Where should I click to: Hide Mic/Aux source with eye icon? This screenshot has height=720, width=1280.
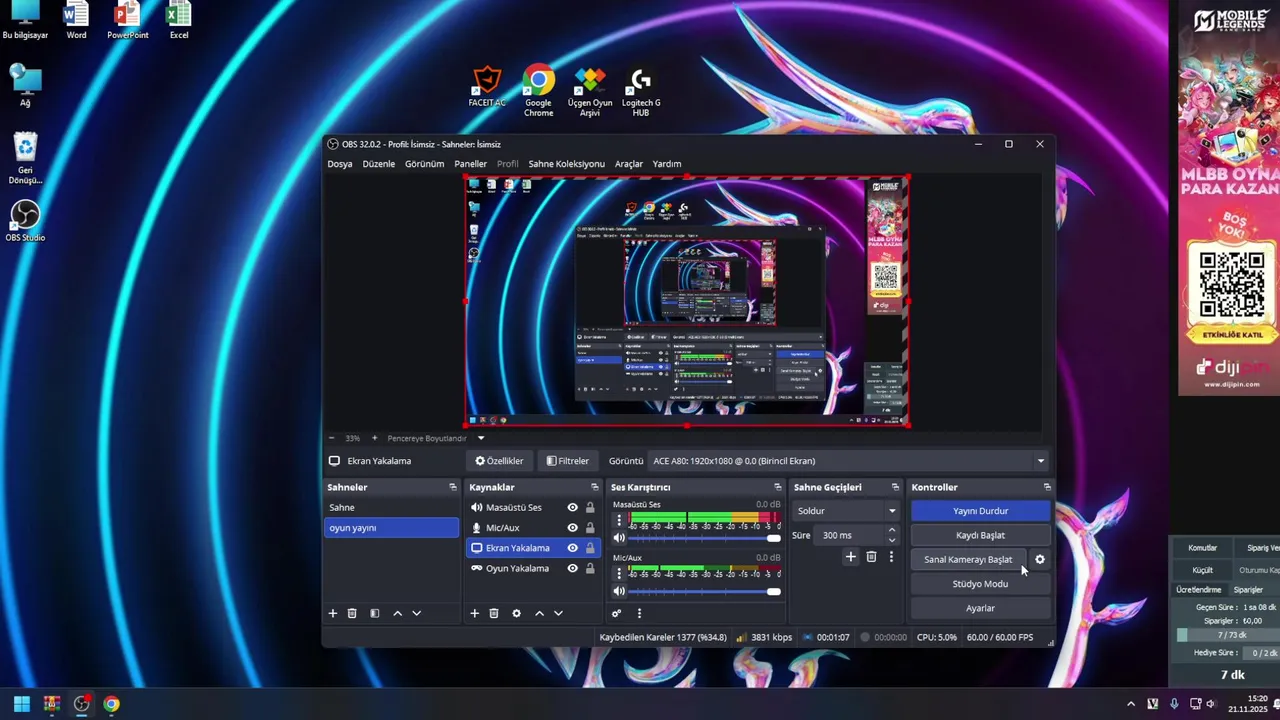573,528
